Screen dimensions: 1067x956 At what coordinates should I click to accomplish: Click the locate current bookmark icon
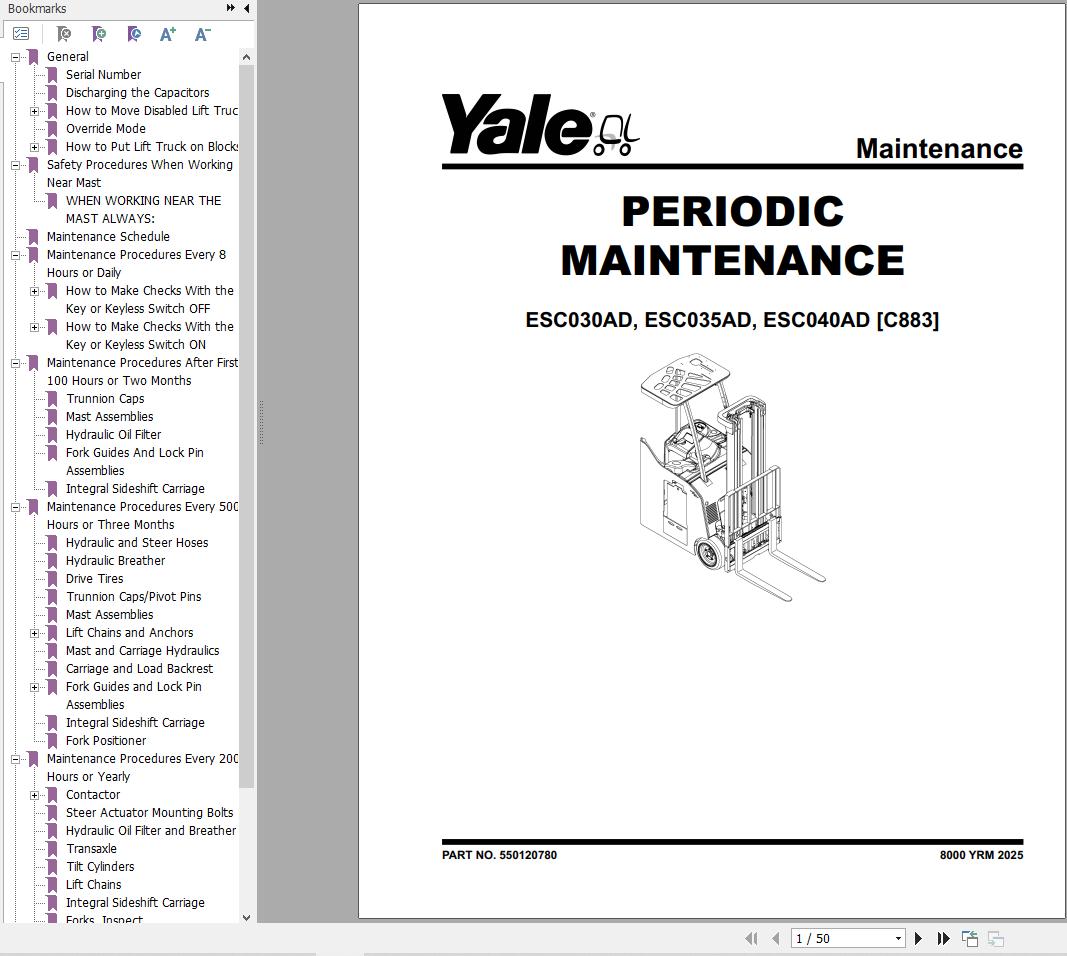tap(133, 33)
